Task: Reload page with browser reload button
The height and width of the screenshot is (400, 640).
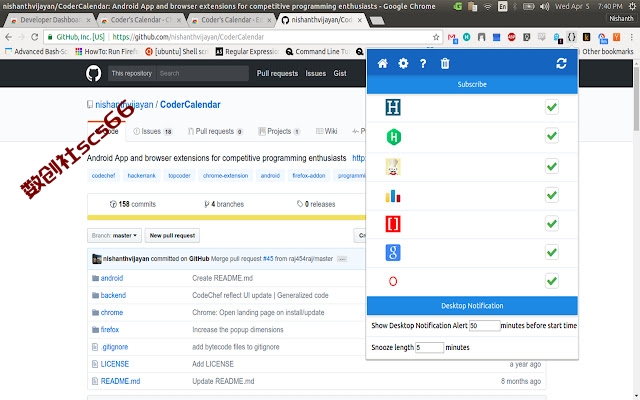Action: pos(35,37)
